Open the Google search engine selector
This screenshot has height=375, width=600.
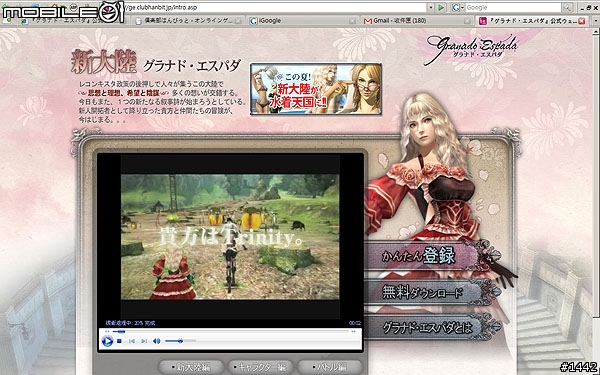pyautogui.click(x=457, y=7)
